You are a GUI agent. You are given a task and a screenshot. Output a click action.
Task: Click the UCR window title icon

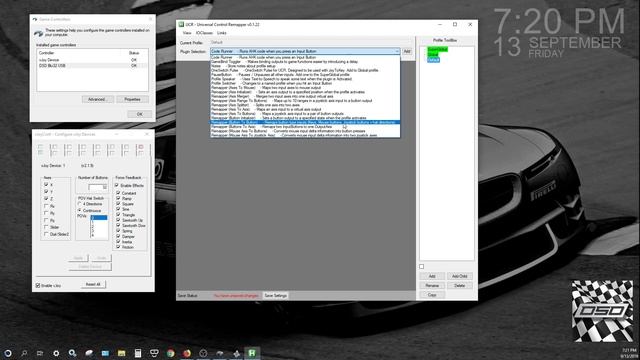click(181, 24)
